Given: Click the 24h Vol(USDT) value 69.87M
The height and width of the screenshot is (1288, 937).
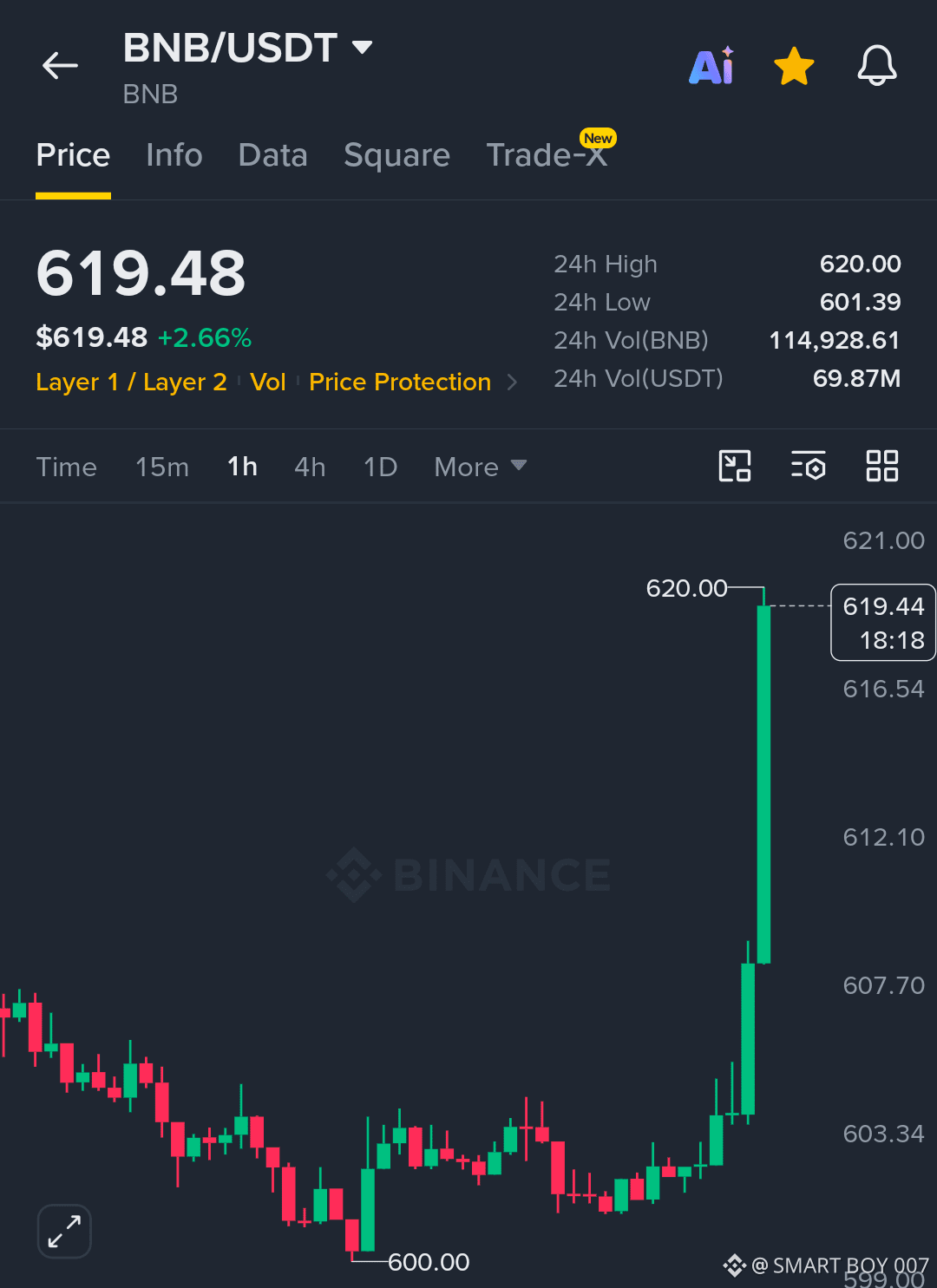Looking at the screenshot, I should [x=856, y=378].
